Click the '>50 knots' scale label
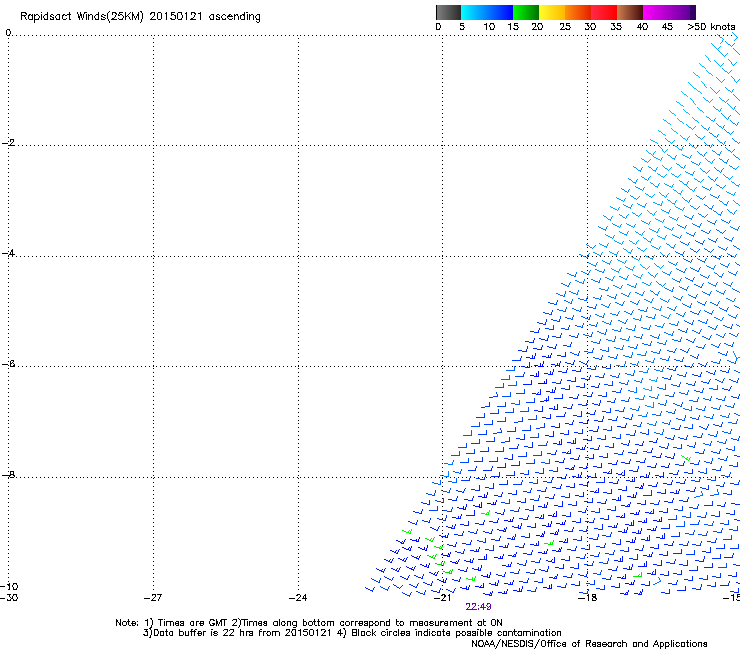 (x=711, y=27)
